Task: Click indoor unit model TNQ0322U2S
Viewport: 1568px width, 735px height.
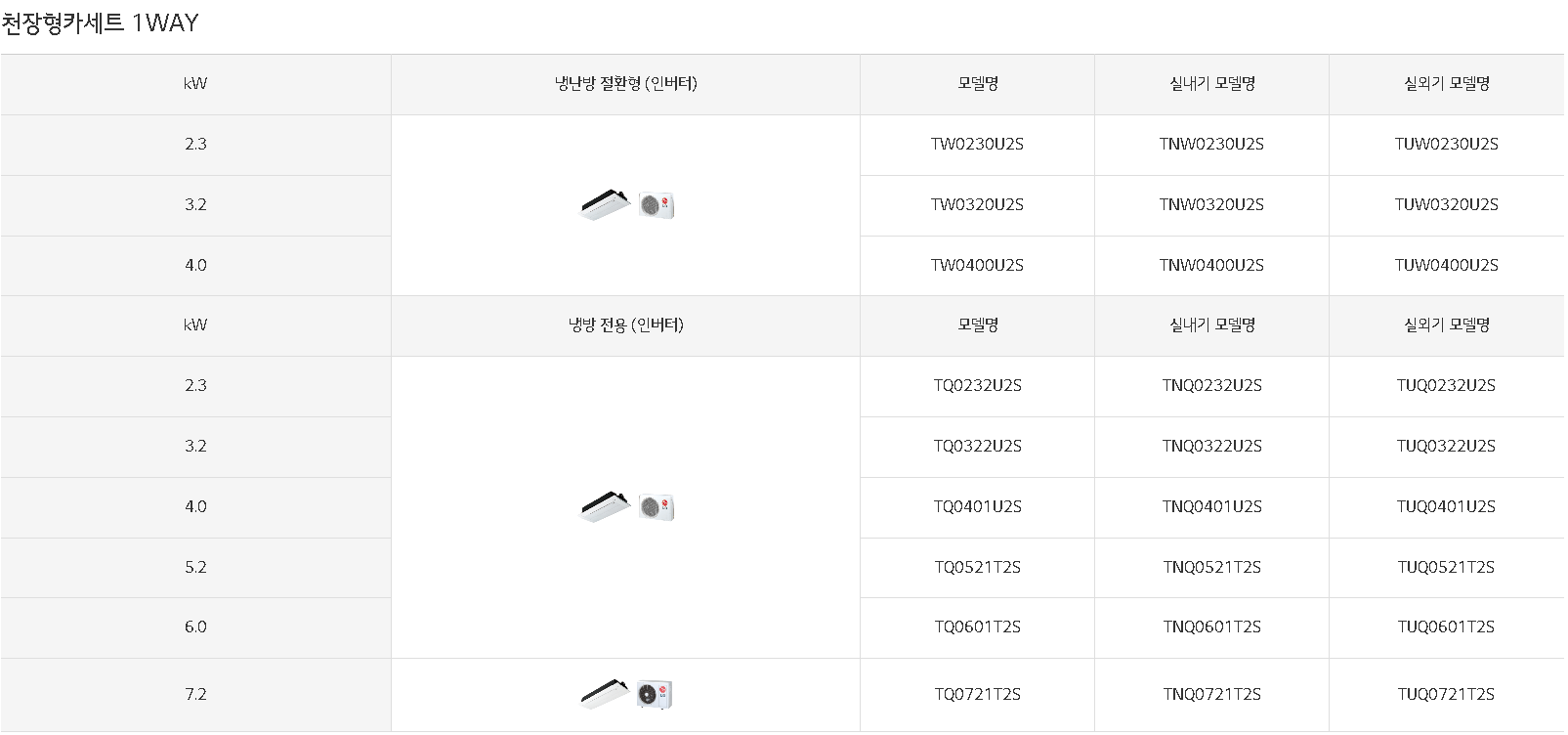Action: [1211, 447]
